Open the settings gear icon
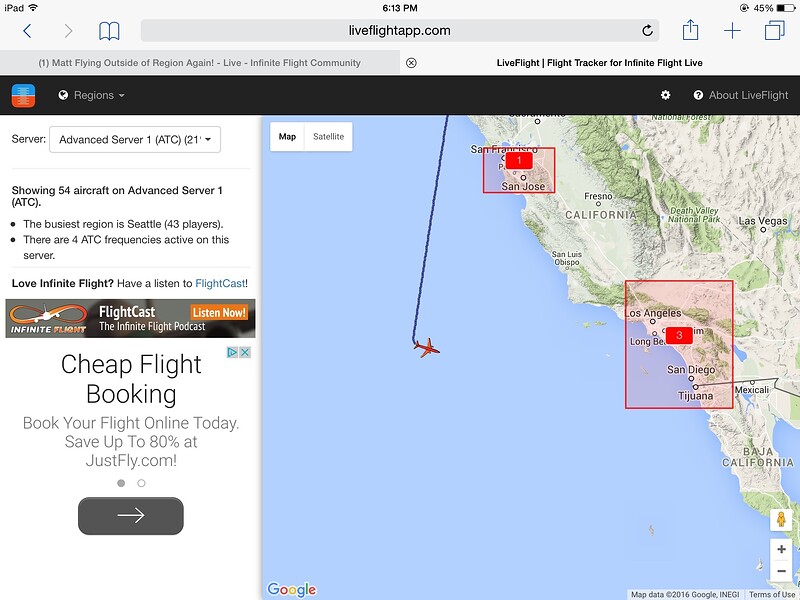This screenshot has height=600, width=800. pyautogui.click(x=665, y=95)
